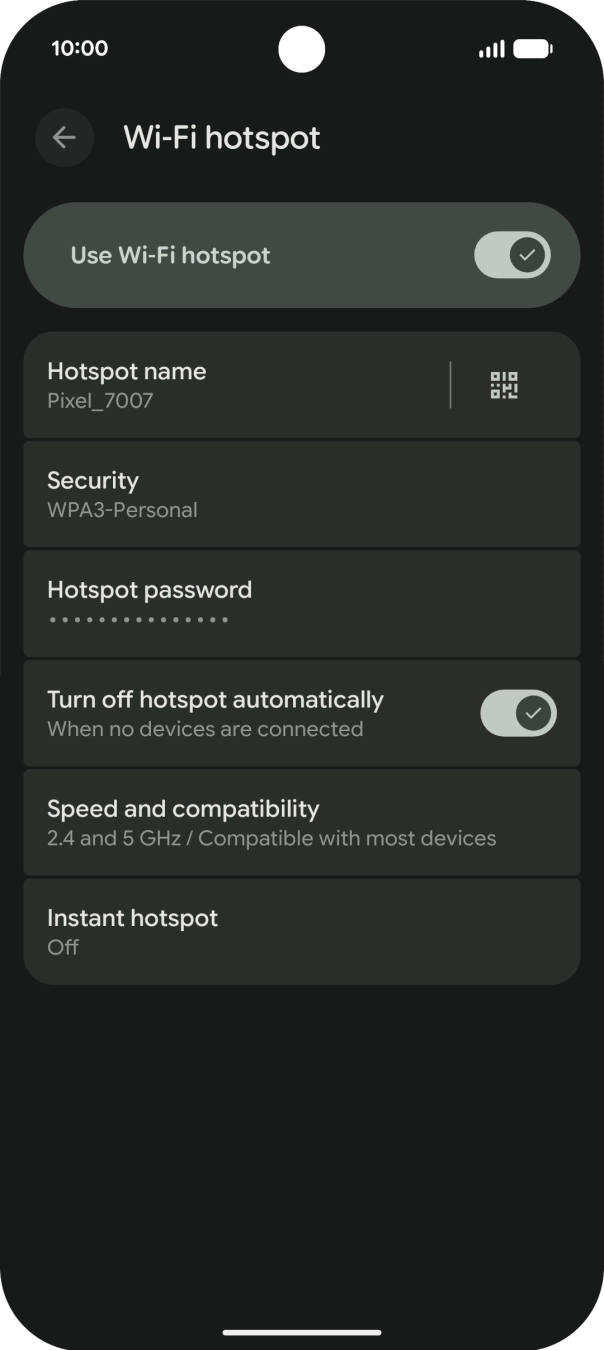Tap the "Off" status under Instant hotspot
Image resolution: width=604 pixels, height=1350 pixels.
click(x=63, y=947)
